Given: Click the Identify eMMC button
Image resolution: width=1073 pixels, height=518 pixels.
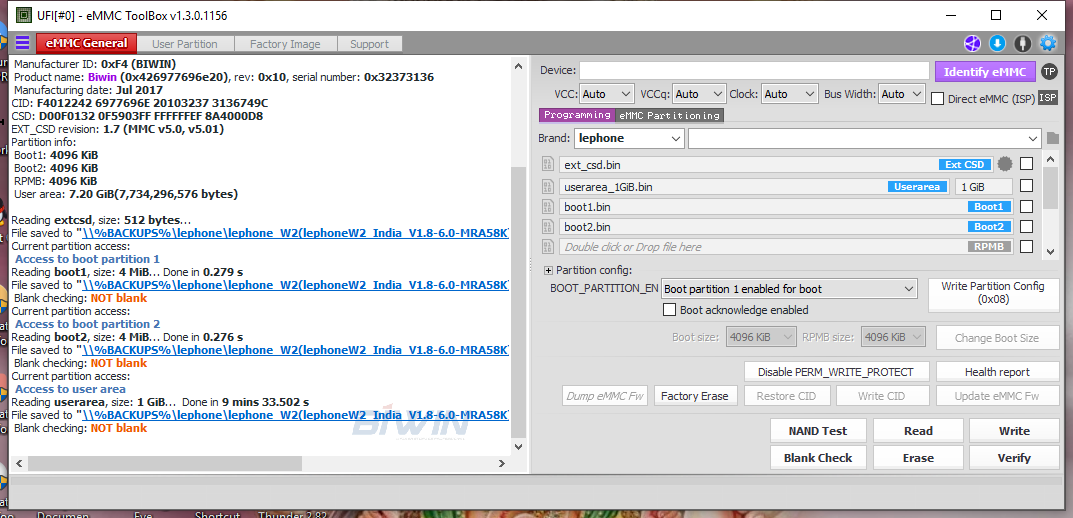Looking at the screenshot, I should [985, 71].
